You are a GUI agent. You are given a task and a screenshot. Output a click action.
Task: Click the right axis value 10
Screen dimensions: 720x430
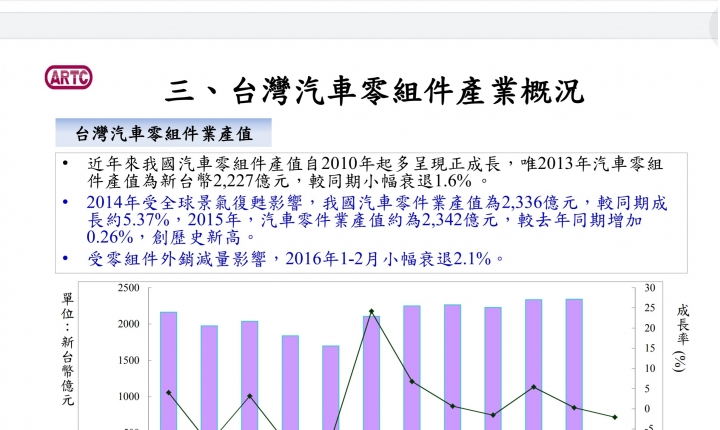point(650,368)
